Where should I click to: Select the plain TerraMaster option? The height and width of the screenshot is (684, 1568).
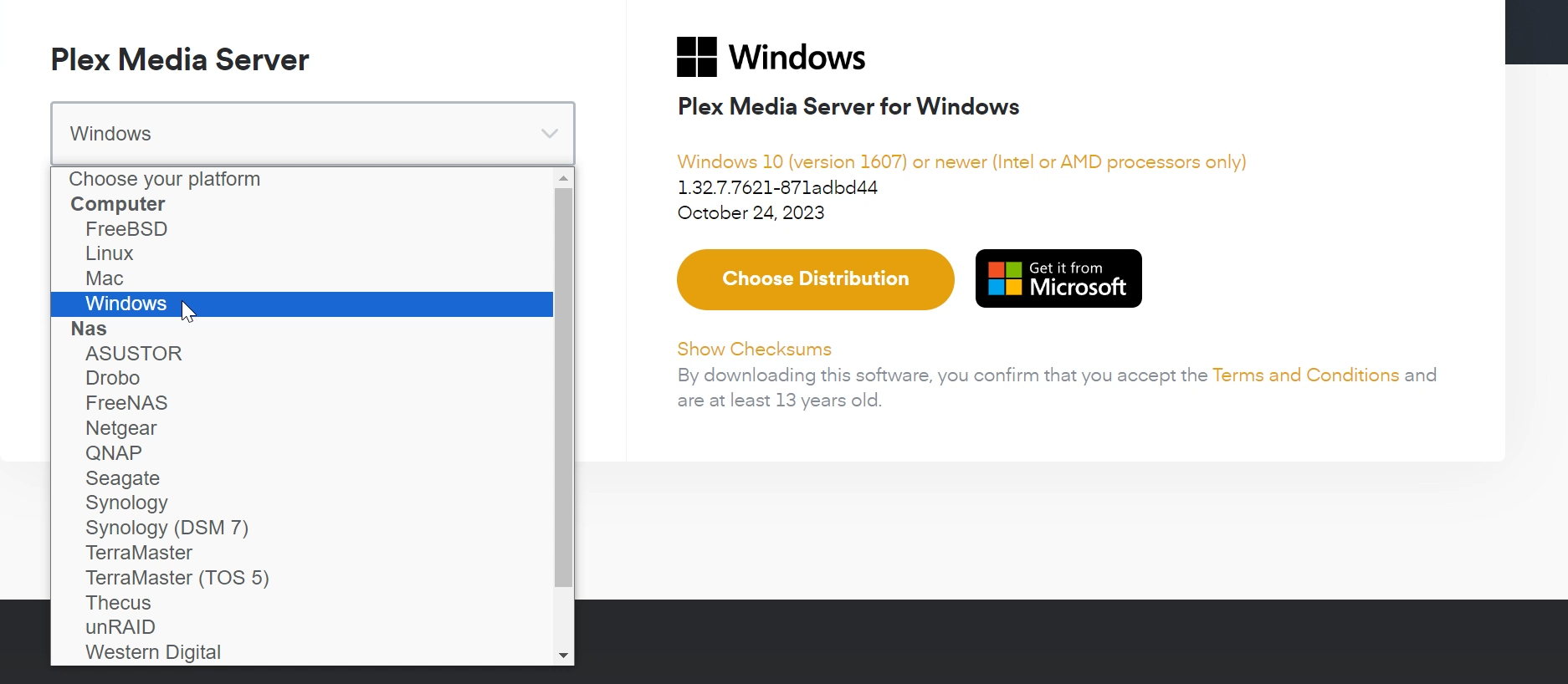coord(302,553)
